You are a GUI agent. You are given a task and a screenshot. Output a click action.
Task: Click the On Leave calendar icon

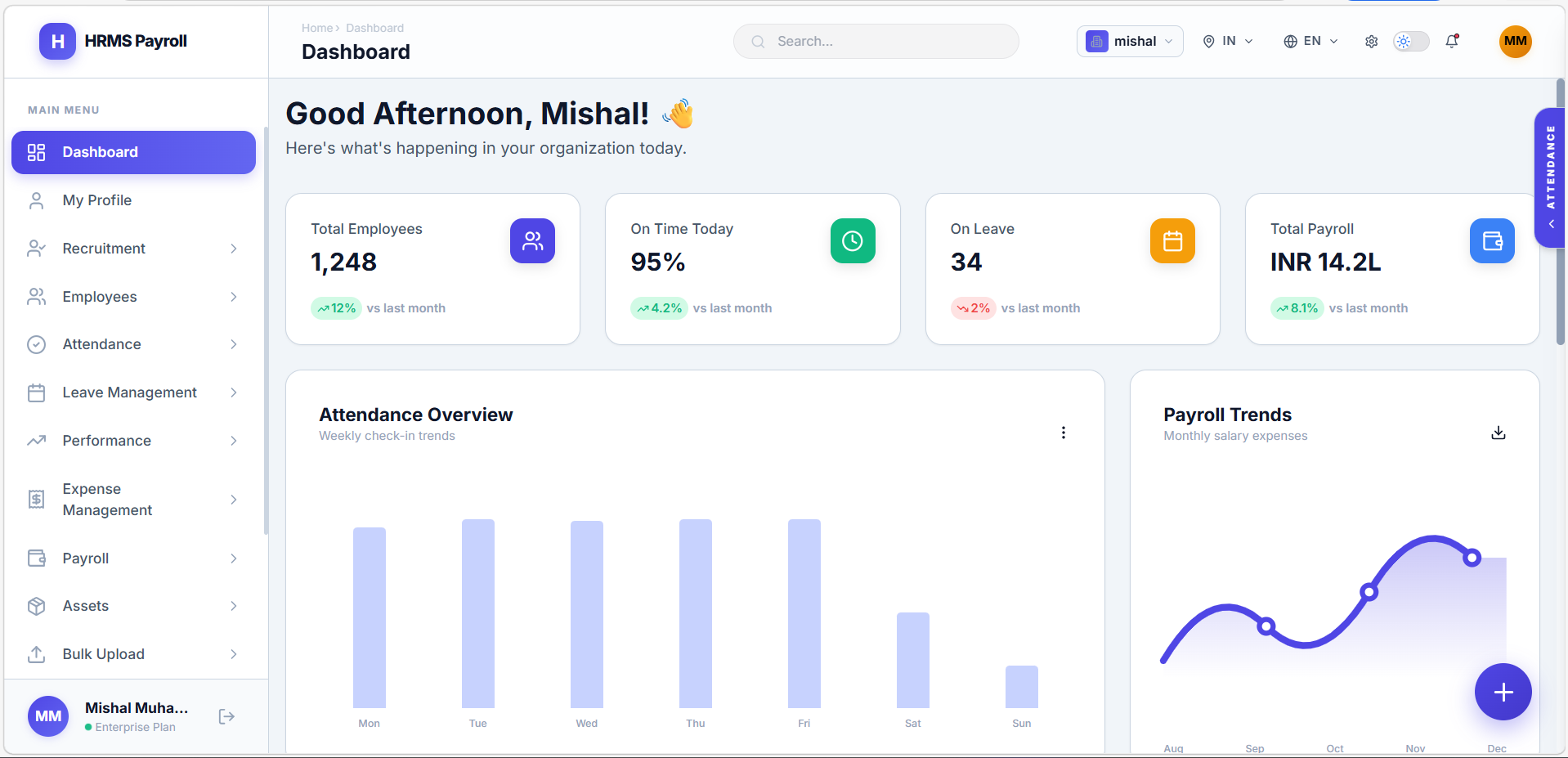click(x=1172, y=241)
